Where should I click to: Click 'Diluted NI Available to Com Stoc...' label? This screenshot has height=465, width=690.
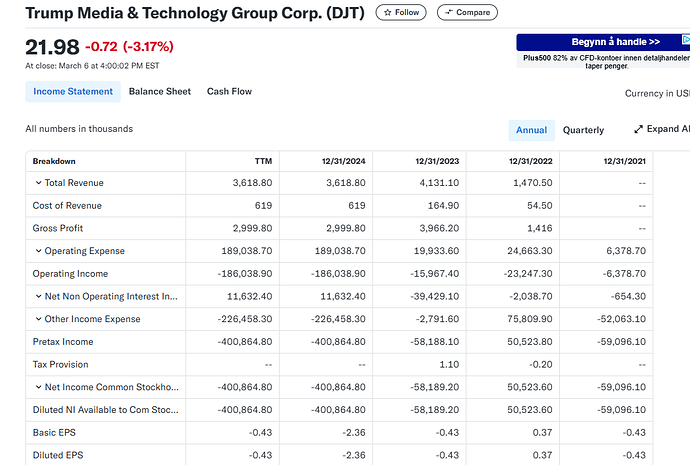[x=106, y=410]
